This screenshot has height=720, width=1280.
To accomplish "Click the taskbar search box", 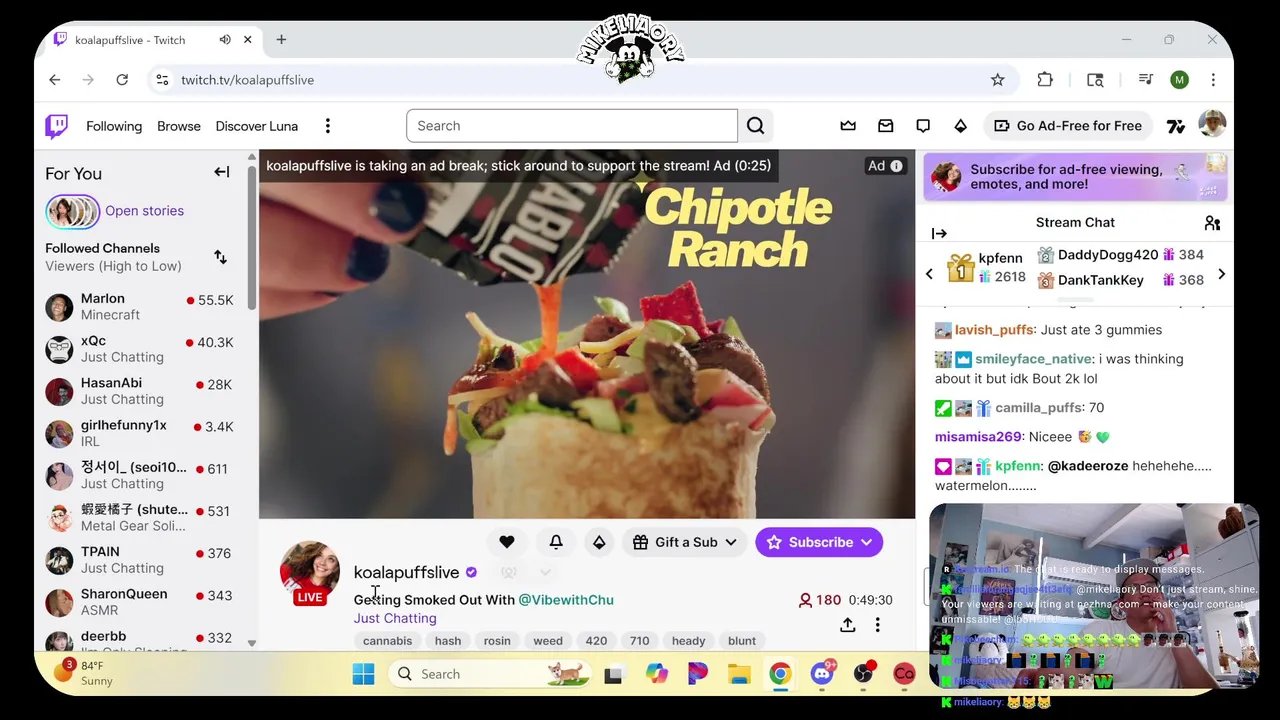I will (x=490, y=674).
